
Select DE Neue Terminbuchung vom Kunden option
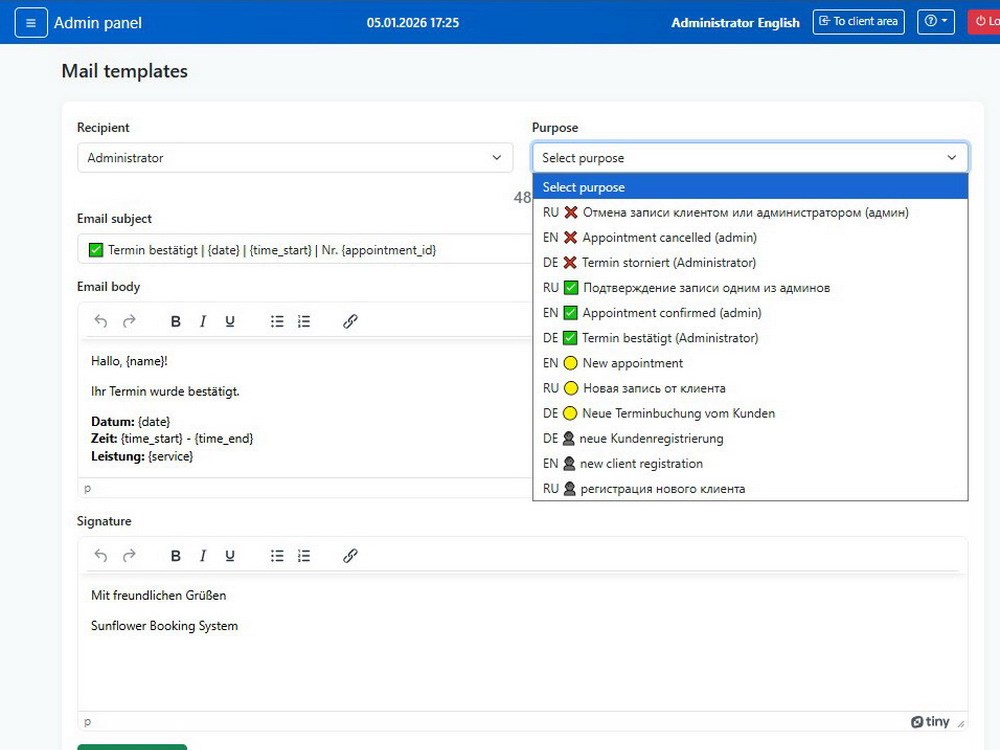pos(750,413)
